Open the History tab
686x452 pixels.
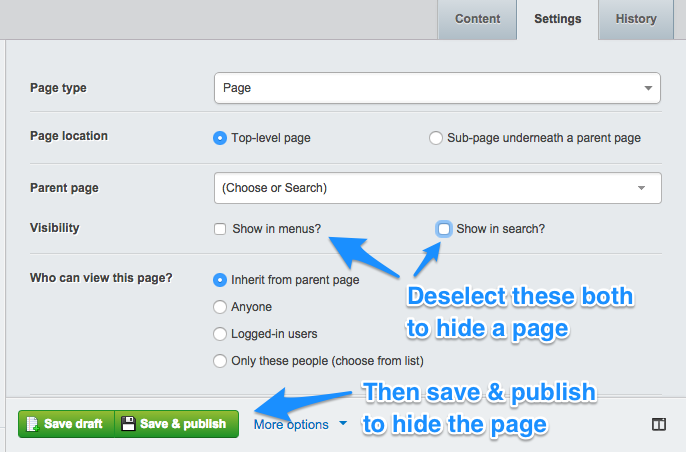[x=636, y=19]
